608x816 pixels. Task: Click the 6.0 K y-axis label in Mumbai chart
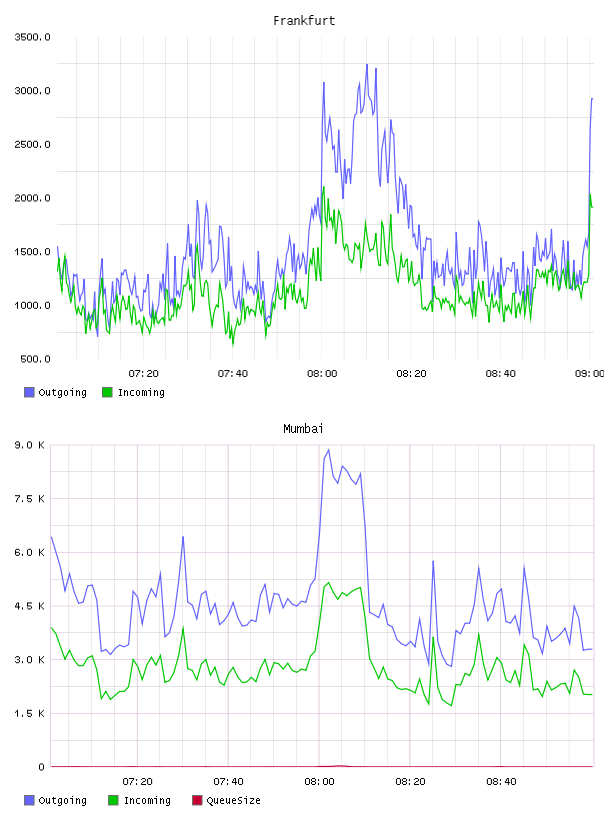[29, 552]
